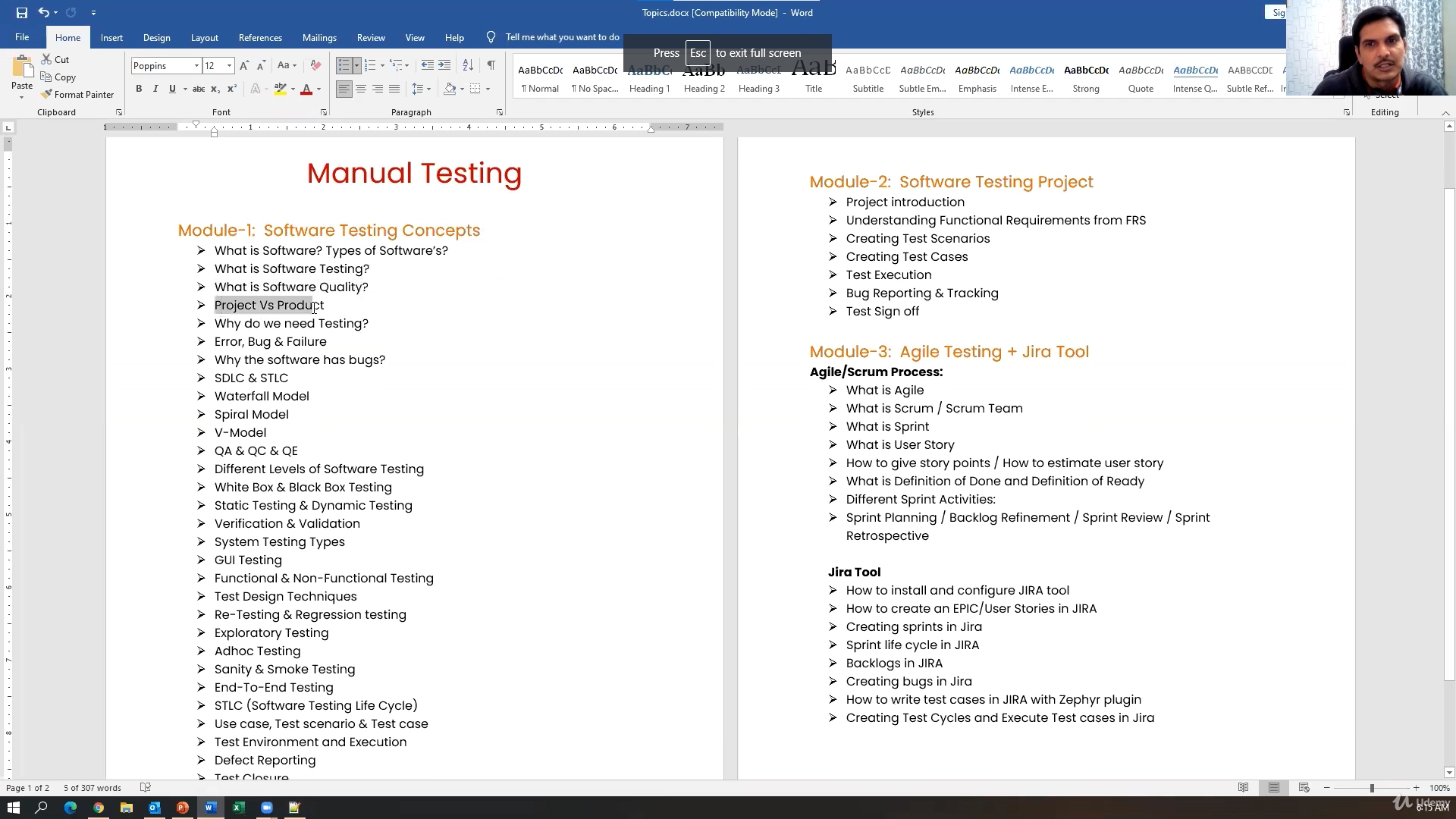Apply the Normal style
Screen dimensions: 1456x819
coord(541,79)
